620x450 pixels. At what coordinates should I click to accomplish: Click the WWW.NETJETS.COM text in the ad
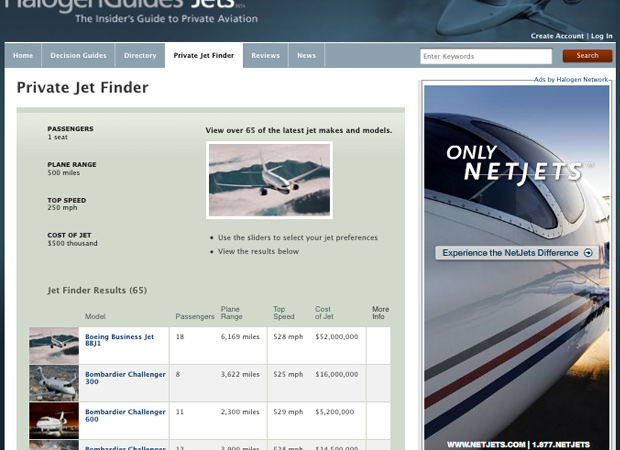486,445
